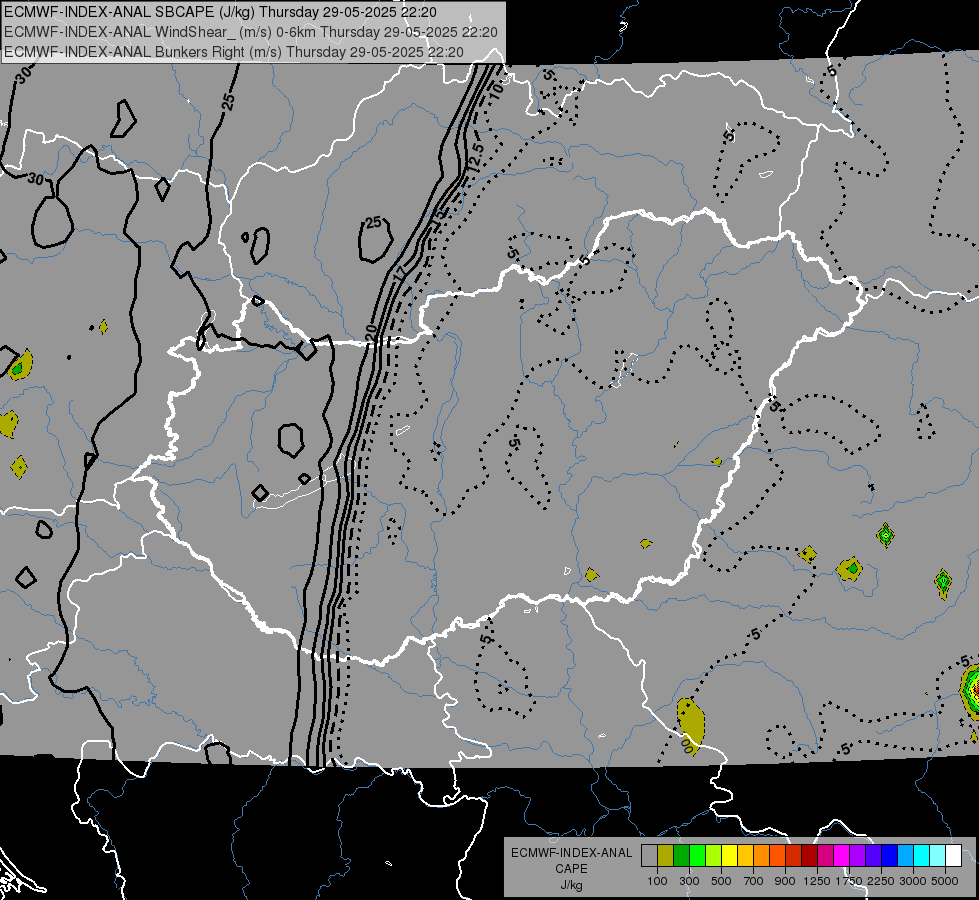Image resolution: width=979 pixels, height=900 pixels.
Task: Click the CAPE label in the legend
Action: (x=571, y=869)
